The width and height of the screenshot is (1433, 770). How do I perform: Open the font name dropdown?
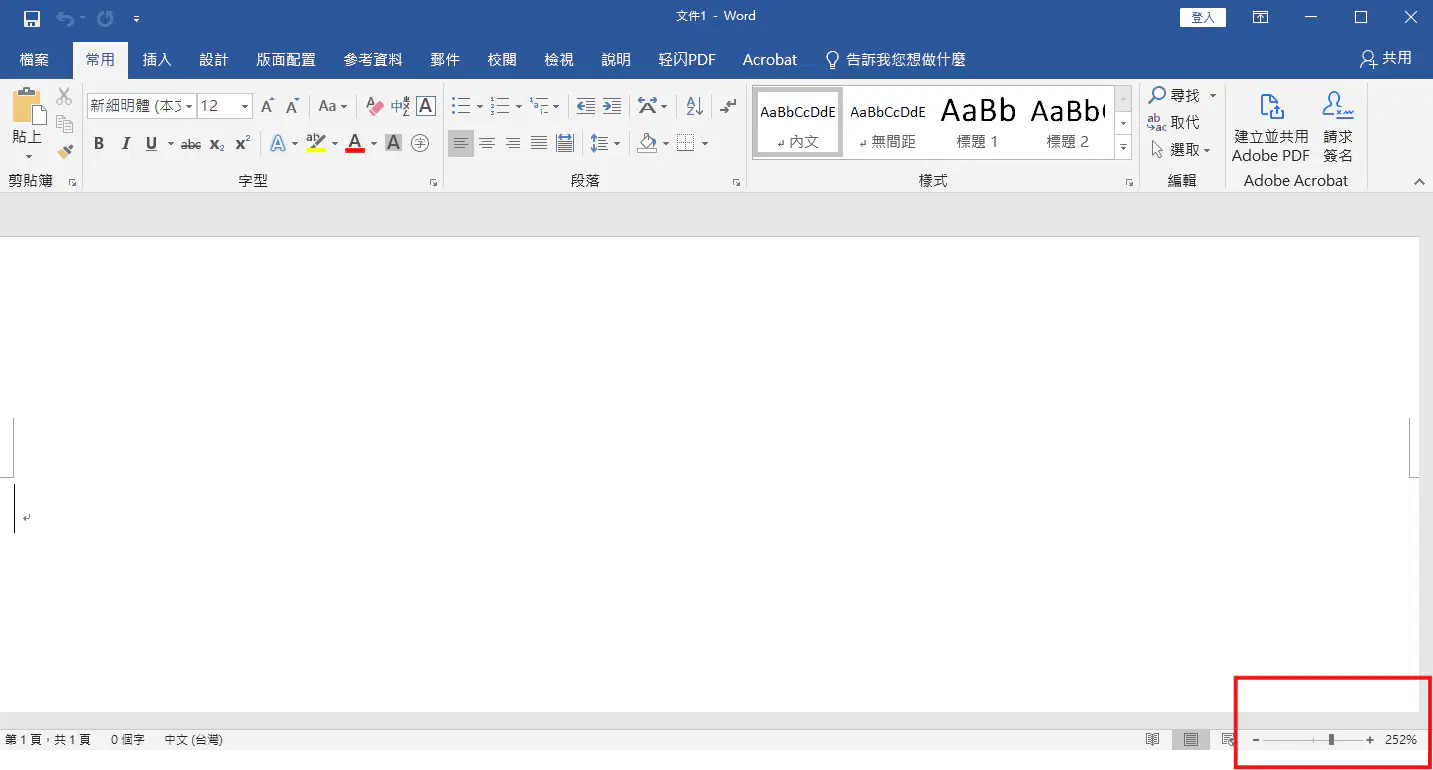[x=189, y=106]
